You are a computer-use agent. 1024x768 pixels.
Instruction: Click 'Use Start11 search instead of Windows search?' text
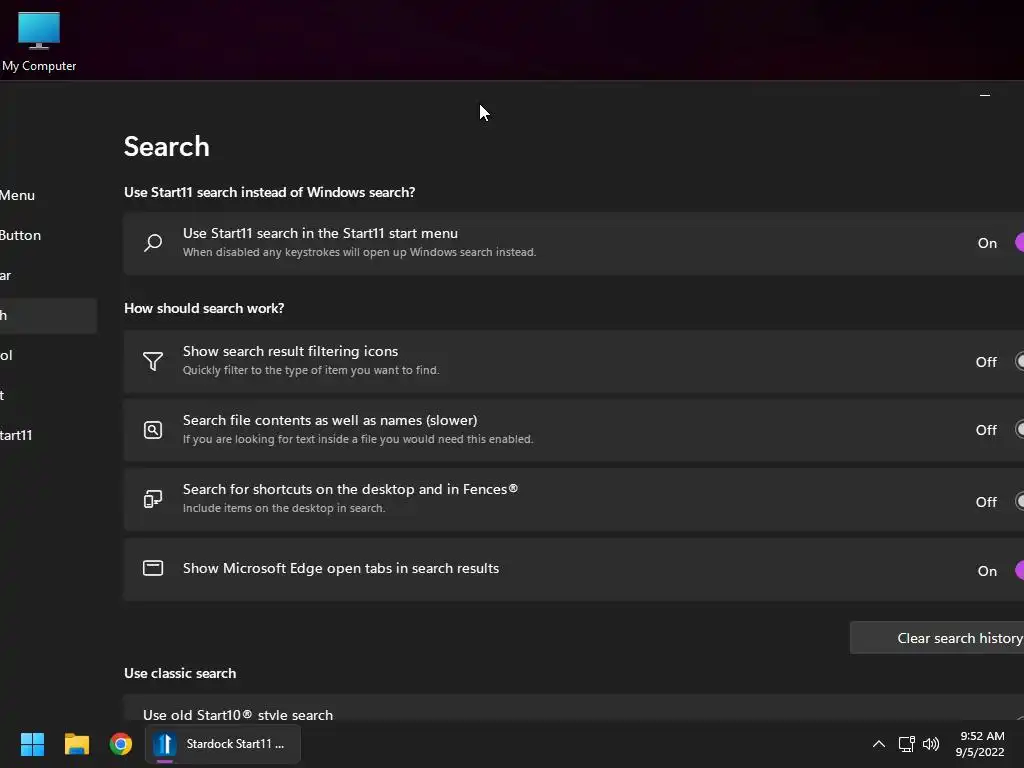coord(270,193)
